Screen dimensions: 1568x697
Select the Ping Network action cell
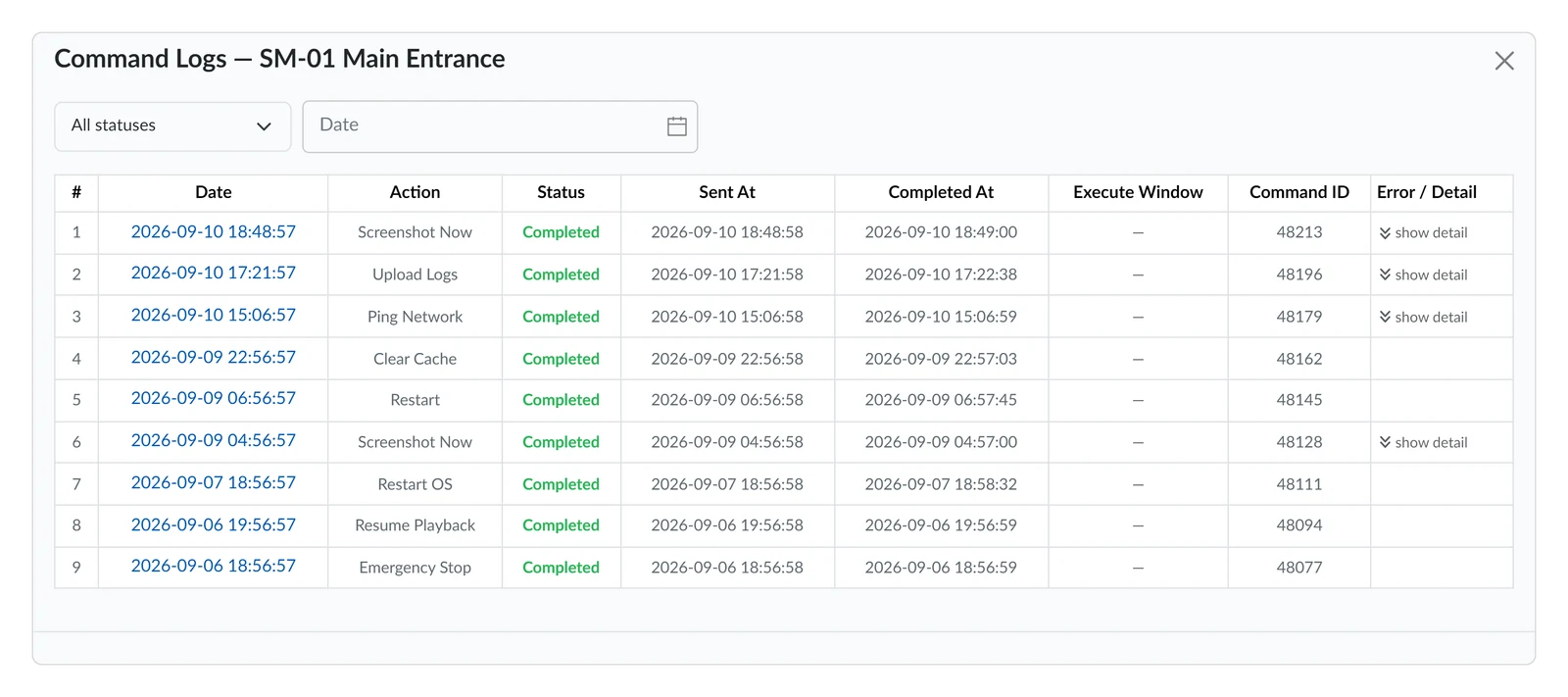(x=416, y=318)
